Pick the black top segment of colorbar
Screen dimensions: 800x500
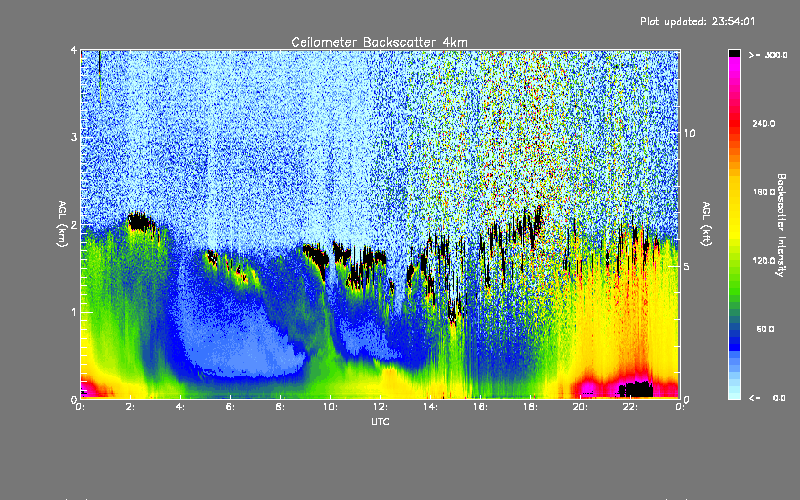734,53
